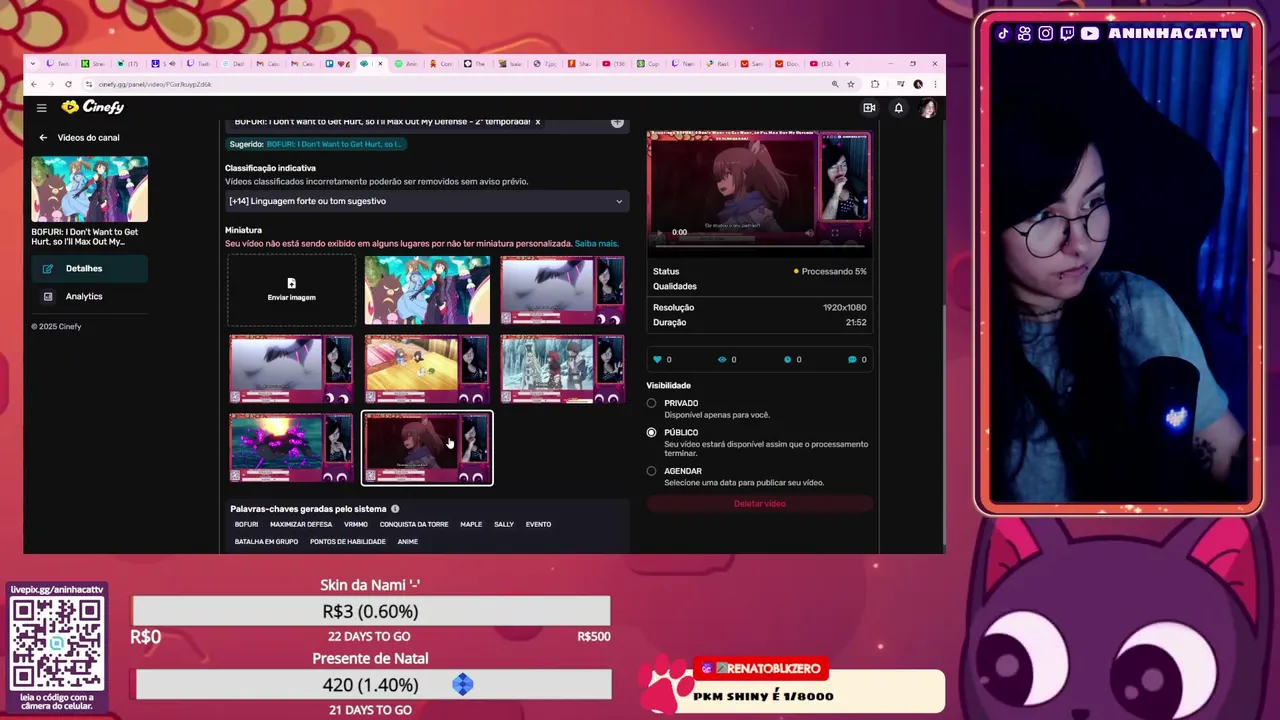Screen dimensions: 1280x720
Task: Select the purple explosion thumbnail
Action: [291, 448]
